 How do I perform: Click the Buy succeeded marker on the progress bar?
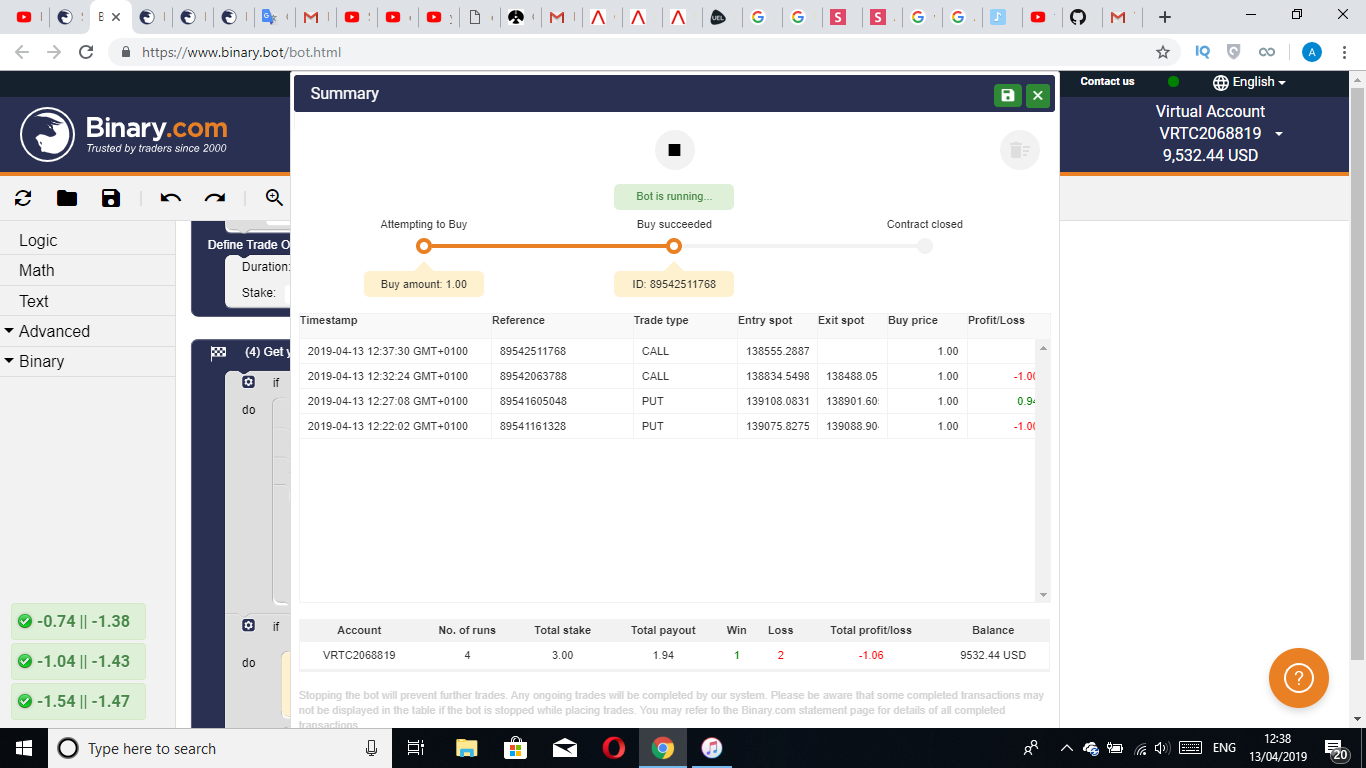click(x=674, y=245)
